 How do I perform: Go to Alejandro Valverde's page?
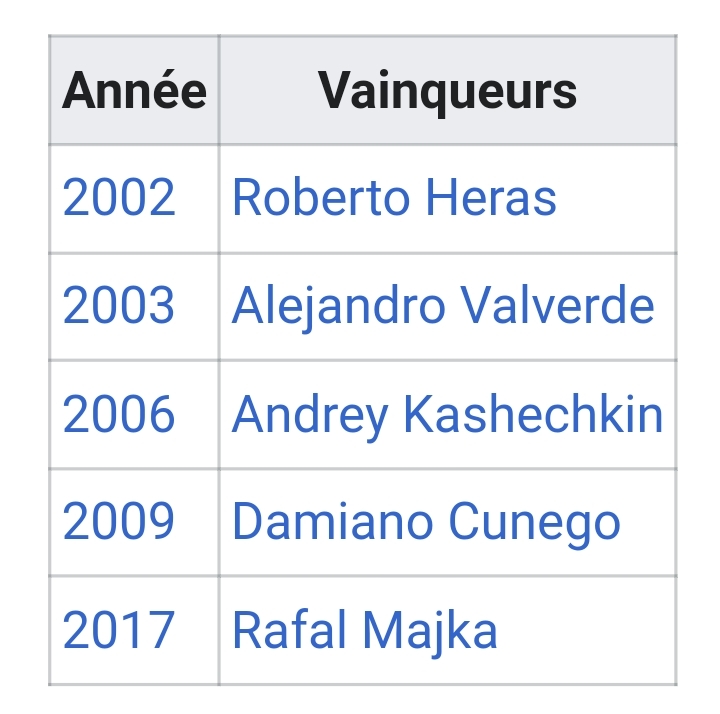[443, 306]
